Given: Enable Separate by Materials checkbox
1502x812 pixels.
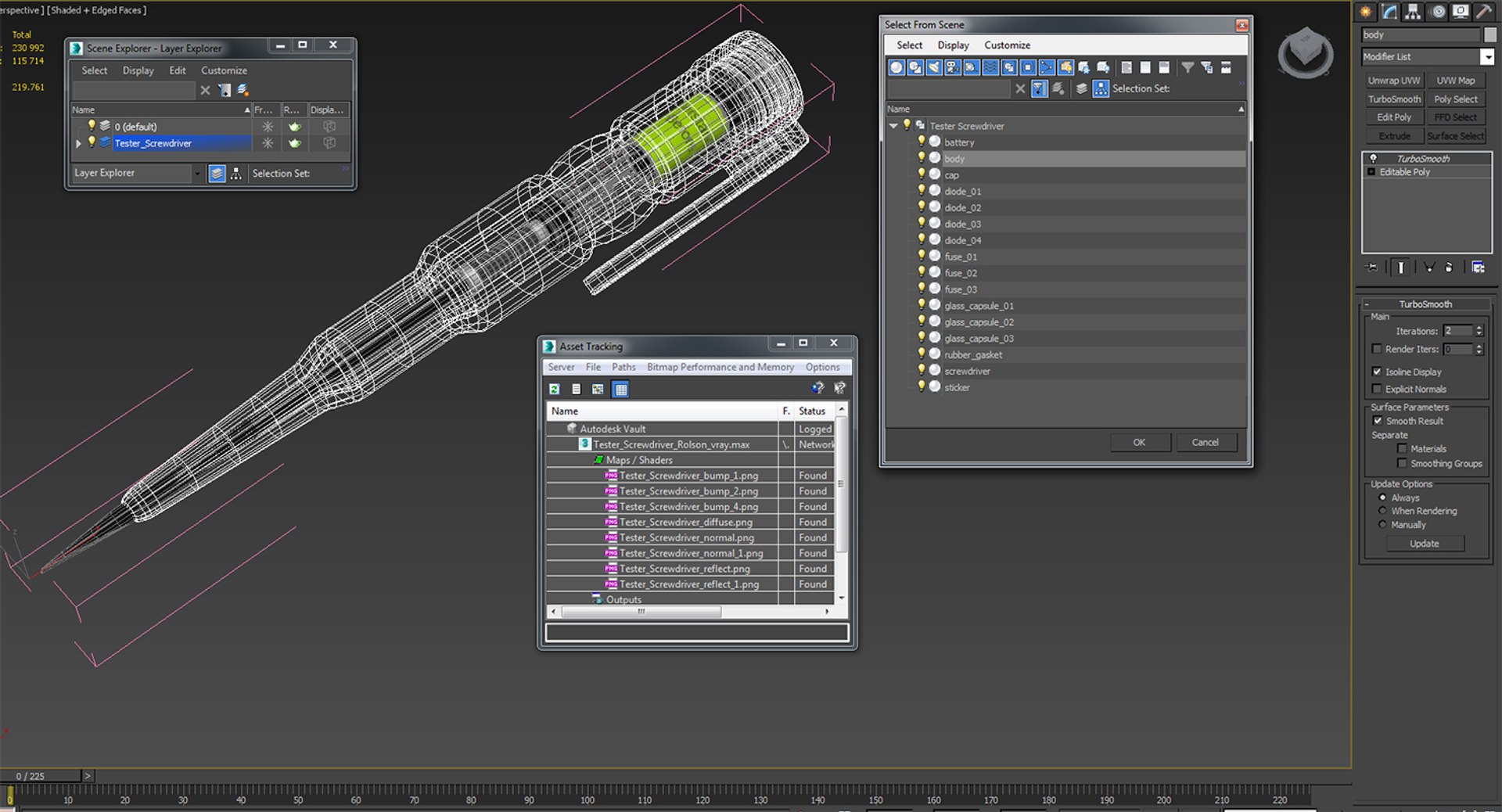Looking at the screenshot, I should [x=1402, y=449].
